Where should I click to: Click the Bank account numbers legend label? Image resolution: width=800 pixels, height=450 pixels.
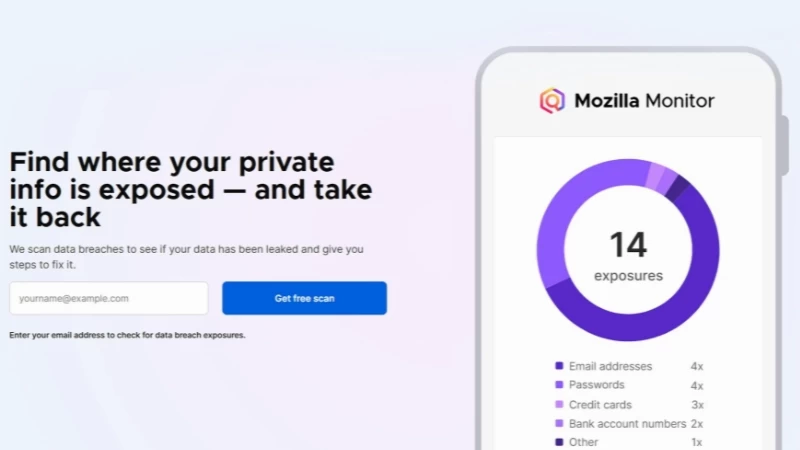pyautogui.click(x=627, y=423)
